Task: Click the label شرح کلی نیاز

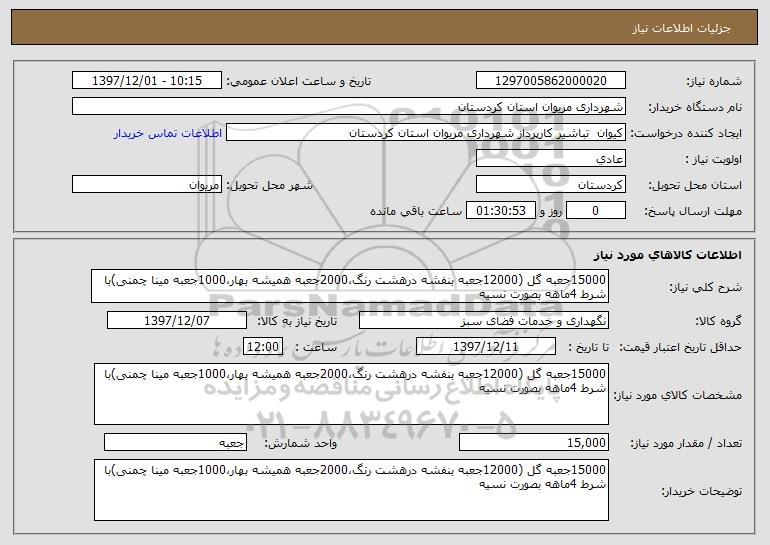Action: click(706, 287)
